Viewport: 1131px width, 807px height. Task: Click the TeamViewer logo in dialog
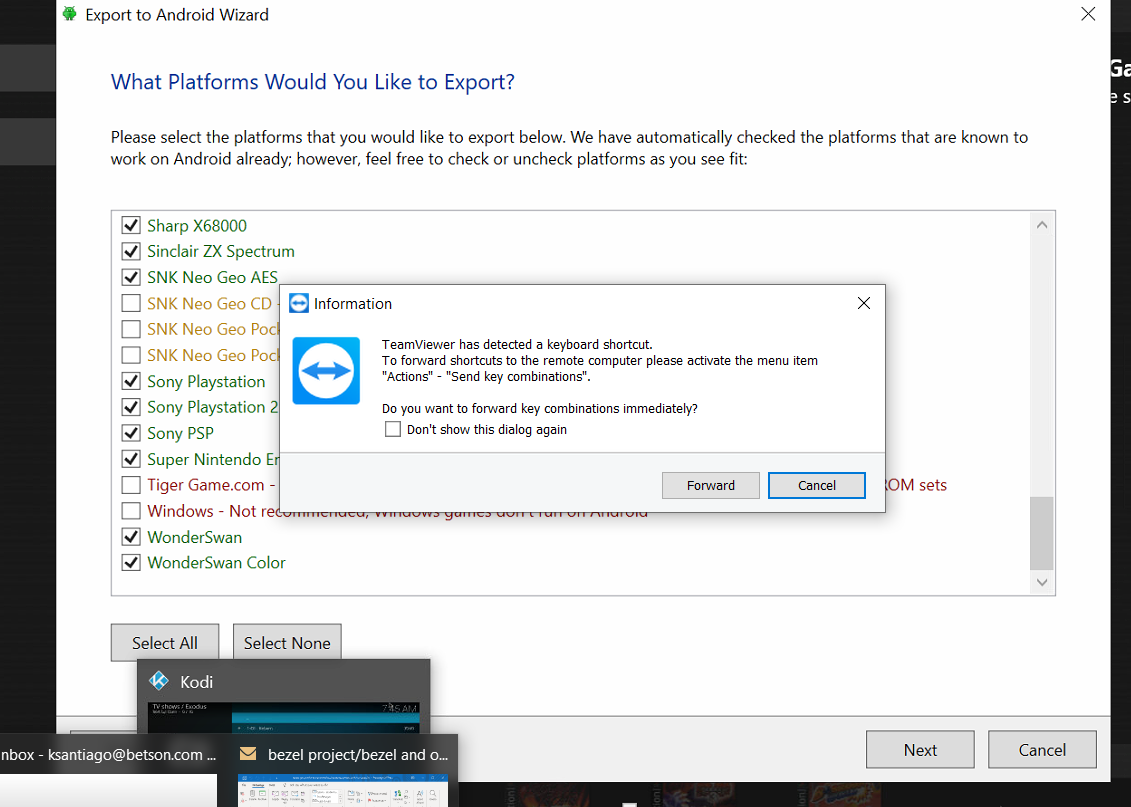click(x=326, y=371)
